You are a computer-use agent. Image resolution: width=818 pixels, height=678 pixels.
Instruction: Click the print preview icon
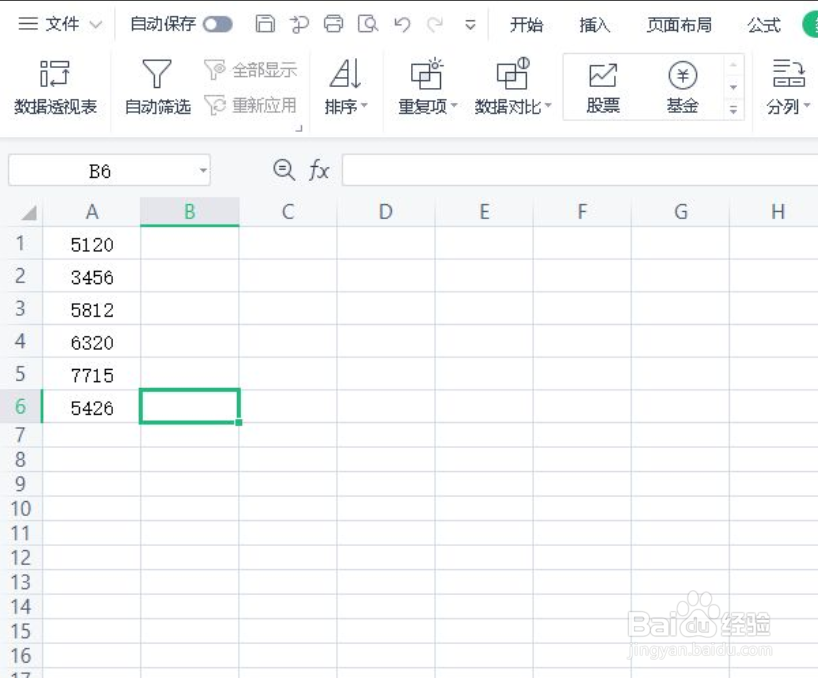coord(368,24)
